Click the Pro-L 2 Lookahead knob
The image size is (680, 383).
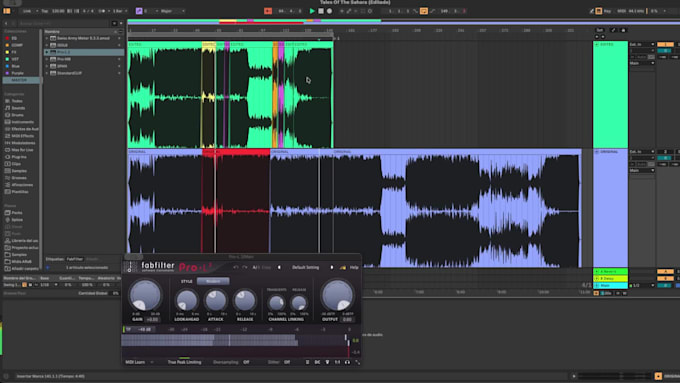point(186,300)
